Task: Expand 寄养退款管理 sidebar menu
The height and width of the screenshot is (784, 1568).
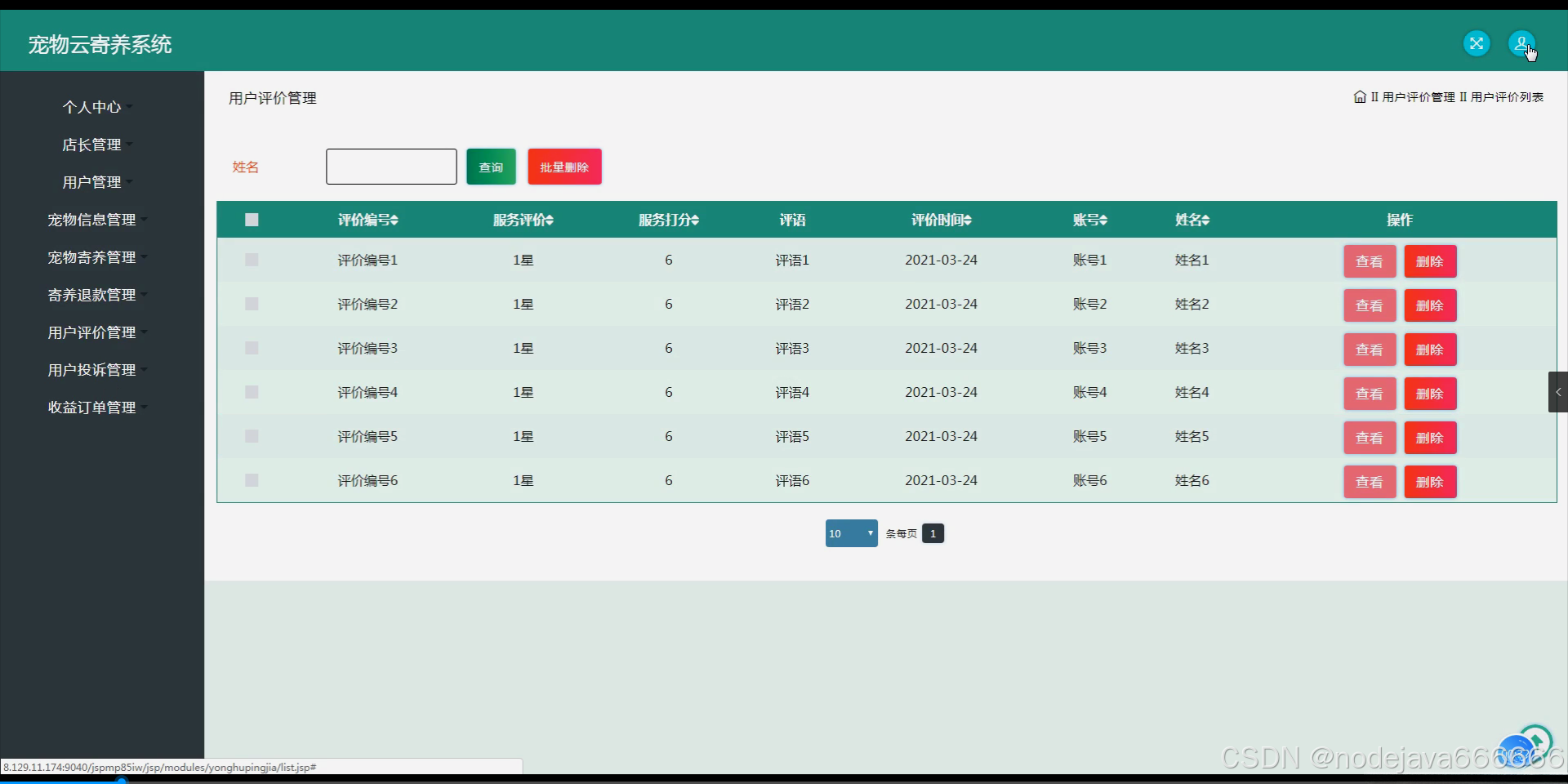Action: click(97, 295)
